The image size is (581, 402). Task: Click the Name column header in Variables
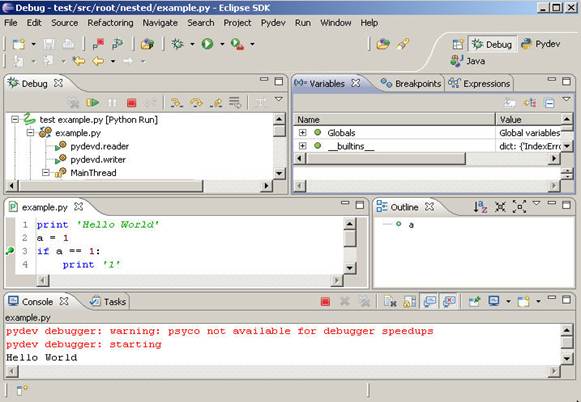click(394, 120)
